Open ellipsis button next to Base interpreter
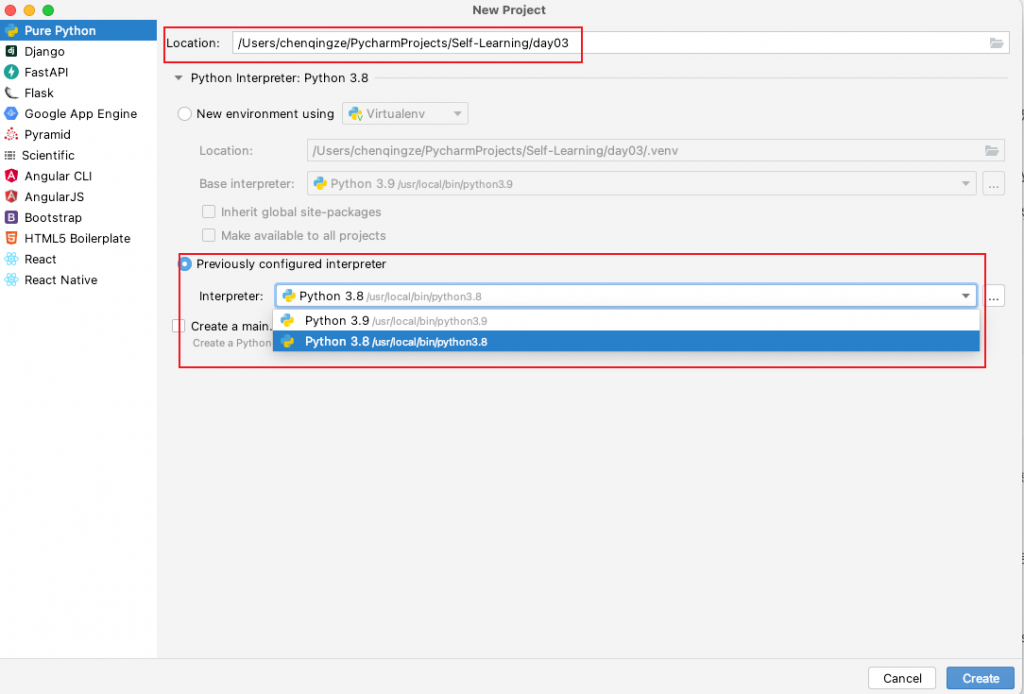This screenshot has width=1024, height=694. tap(993, 184)
